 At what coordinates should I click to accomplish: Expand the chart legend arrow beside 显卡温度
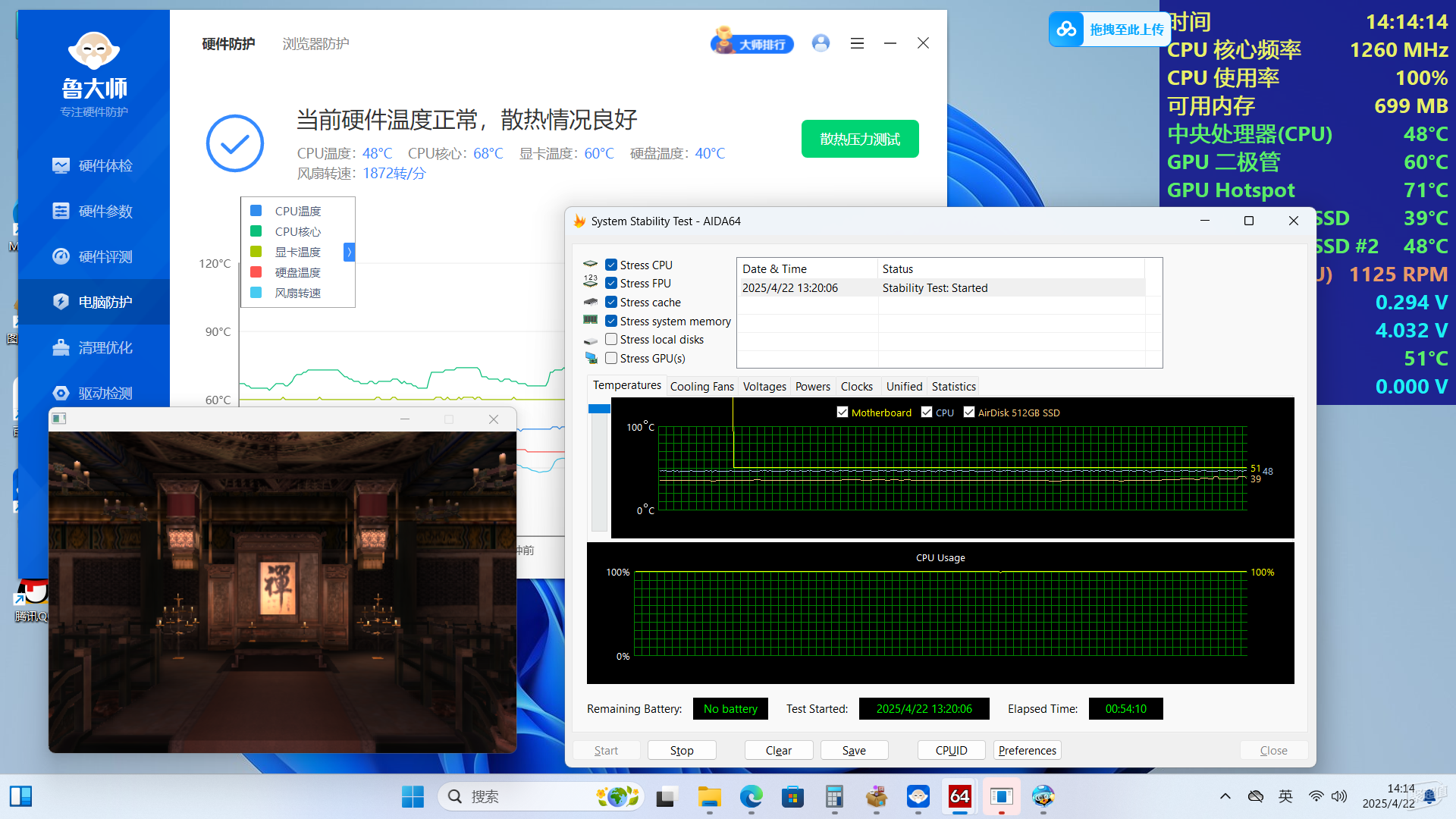[x=349, y=252]
